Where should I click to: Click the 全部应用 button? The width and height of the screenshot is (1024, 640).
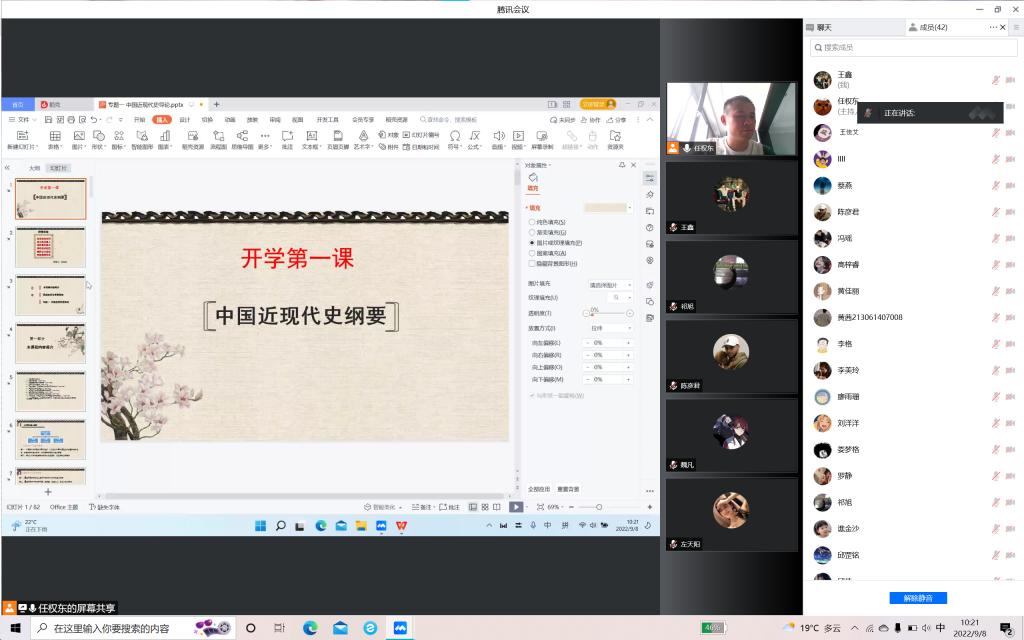click(539, 489)
